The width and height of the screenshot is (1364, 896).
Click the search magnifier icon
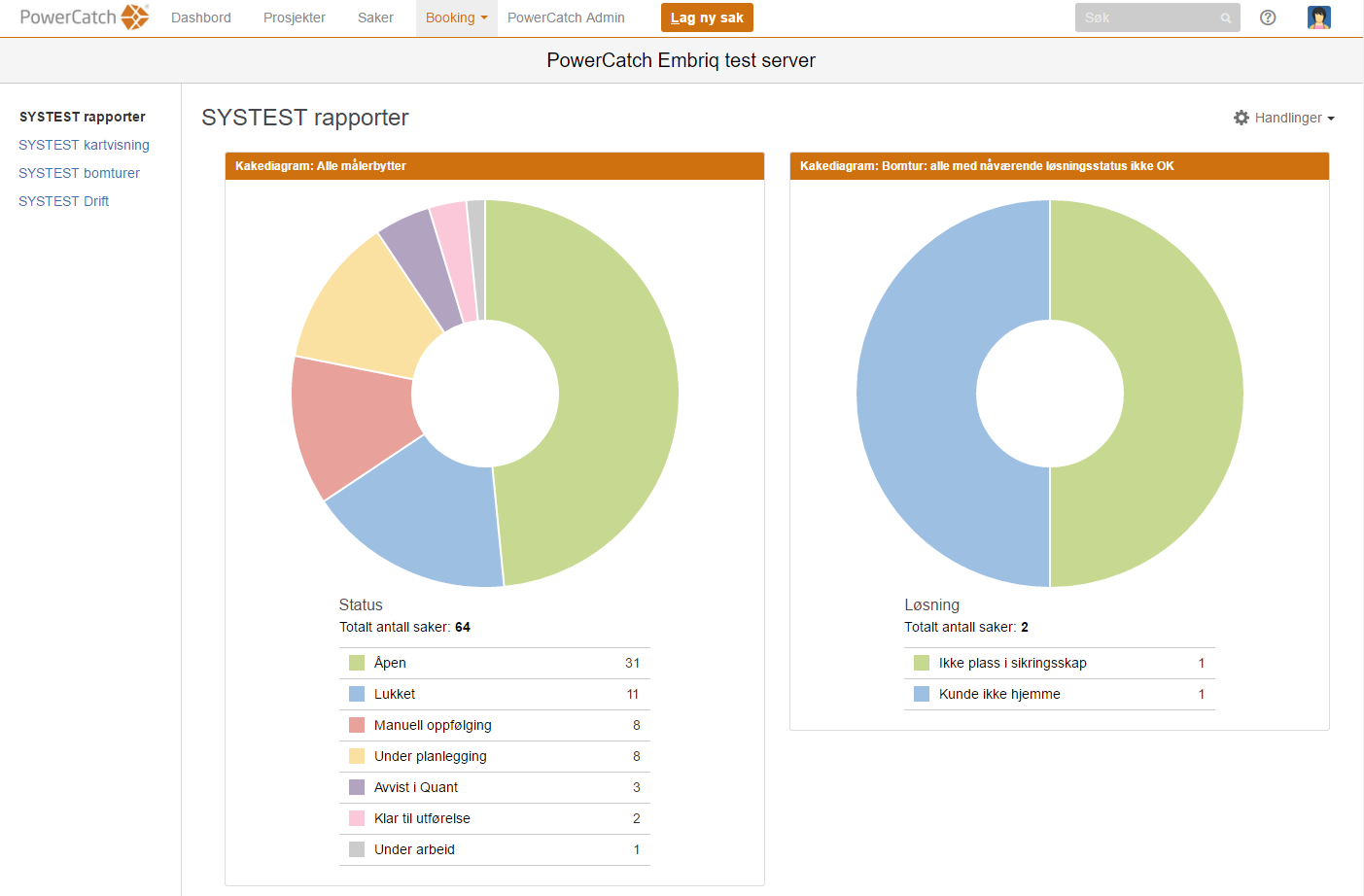1226,18
